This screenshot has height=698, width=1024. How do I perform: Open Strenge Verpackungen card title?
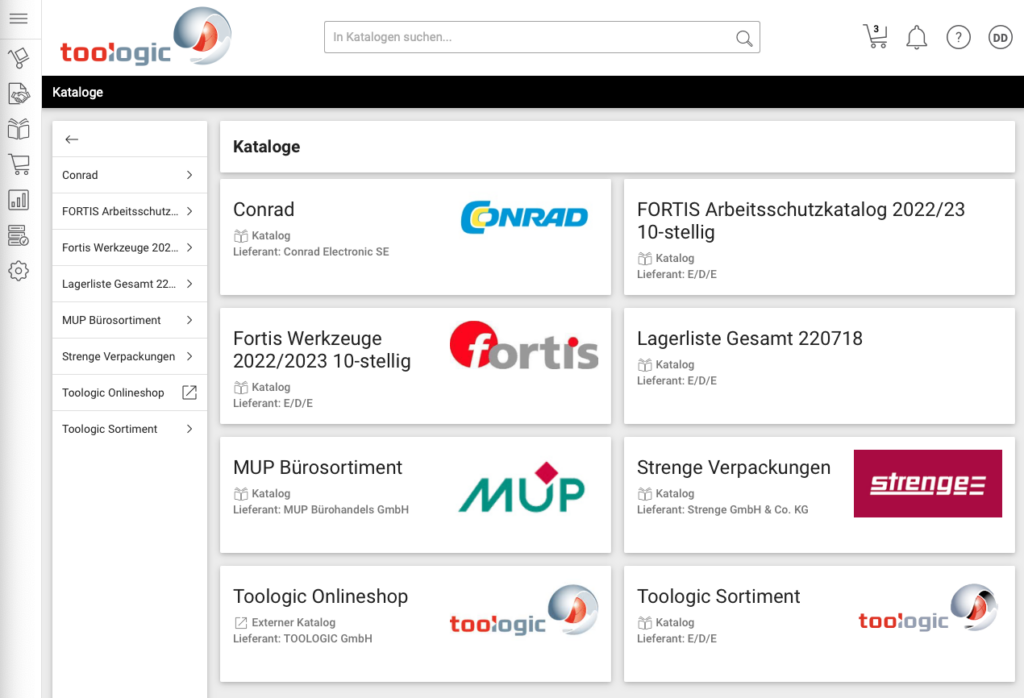733,468
